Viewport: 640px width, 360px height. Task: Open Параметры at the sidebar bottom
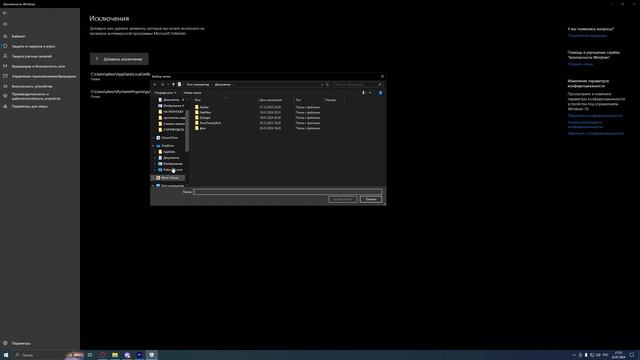[20, 343]
